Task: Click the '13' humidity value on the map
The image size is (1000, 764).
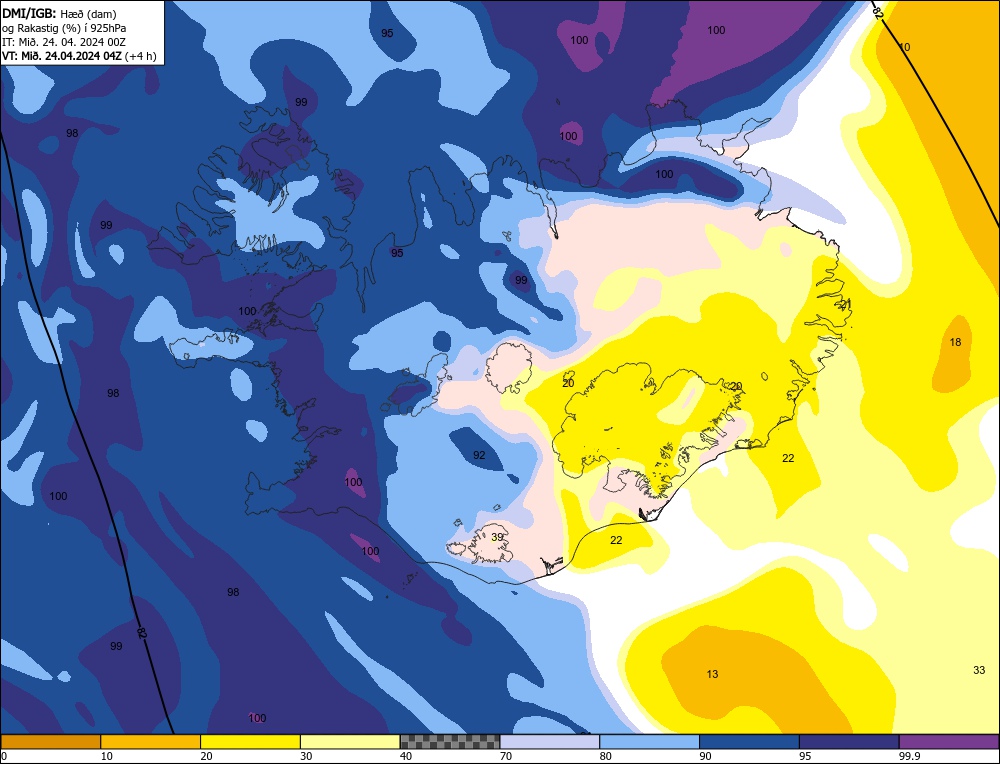Action: (x=712, y=674)
